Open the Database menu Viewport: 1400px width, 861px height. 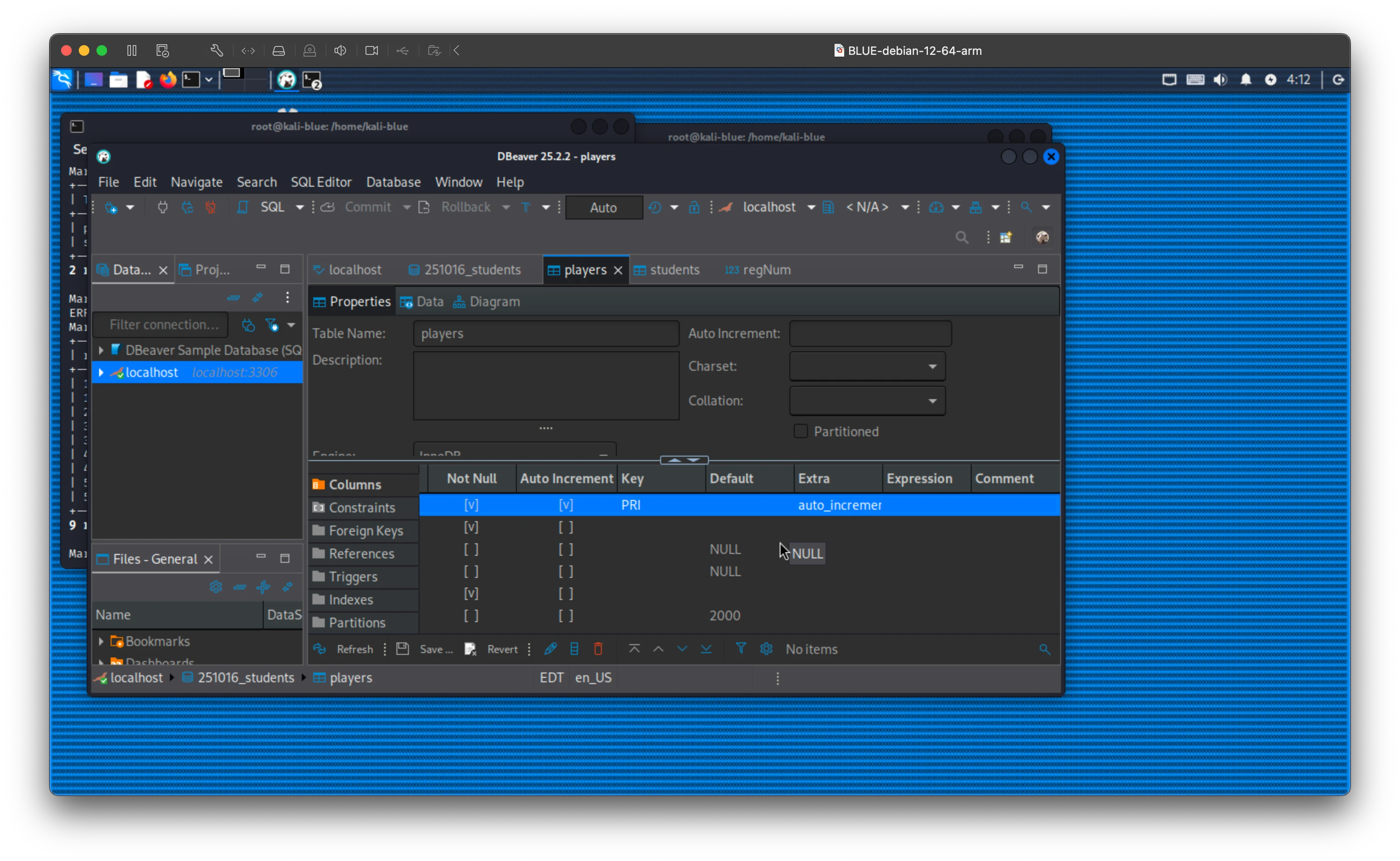pyautogui.click(x=393, y=182)
